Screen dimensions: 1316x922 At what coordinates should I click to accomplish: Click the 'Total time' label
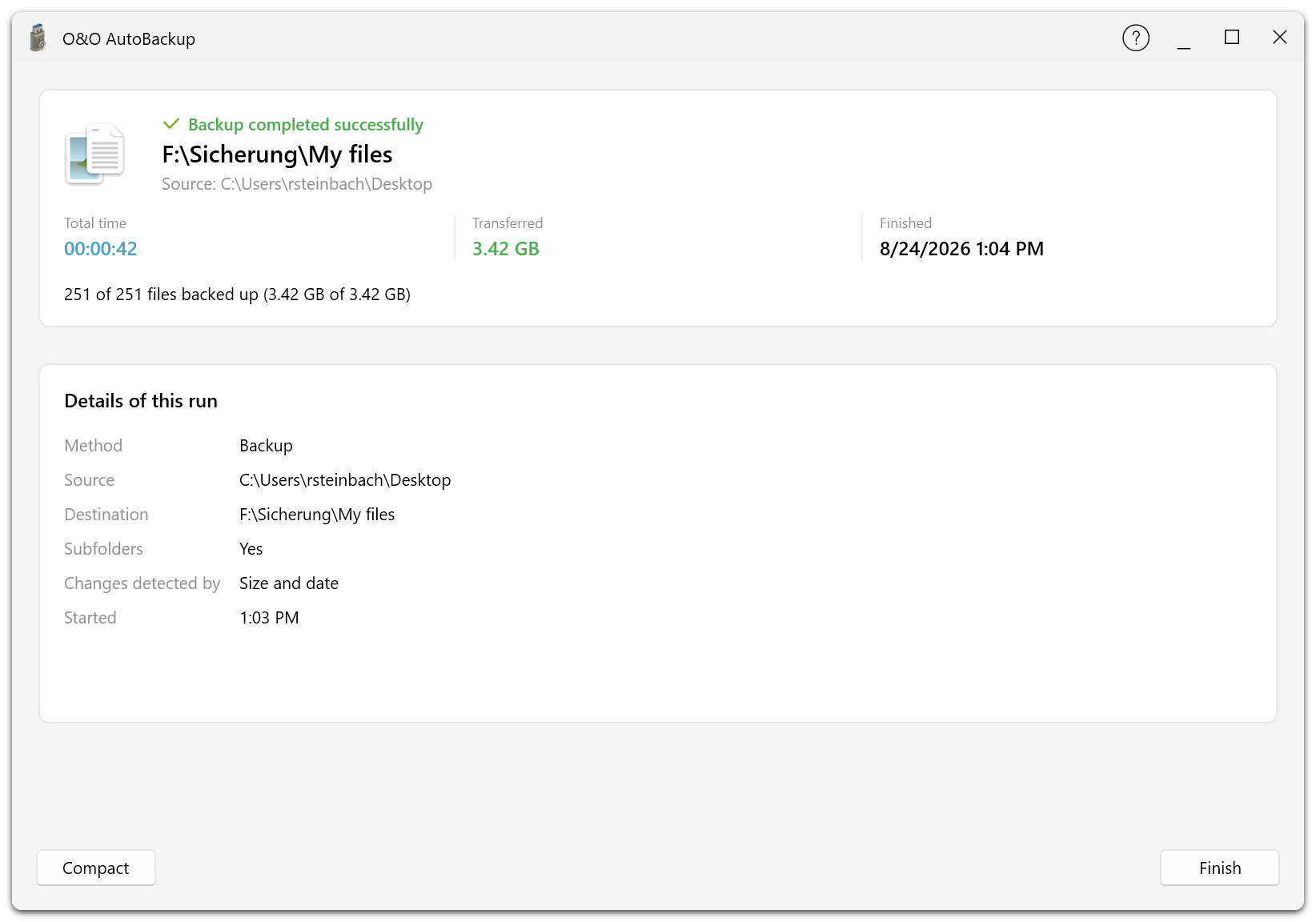coord(95,223)
